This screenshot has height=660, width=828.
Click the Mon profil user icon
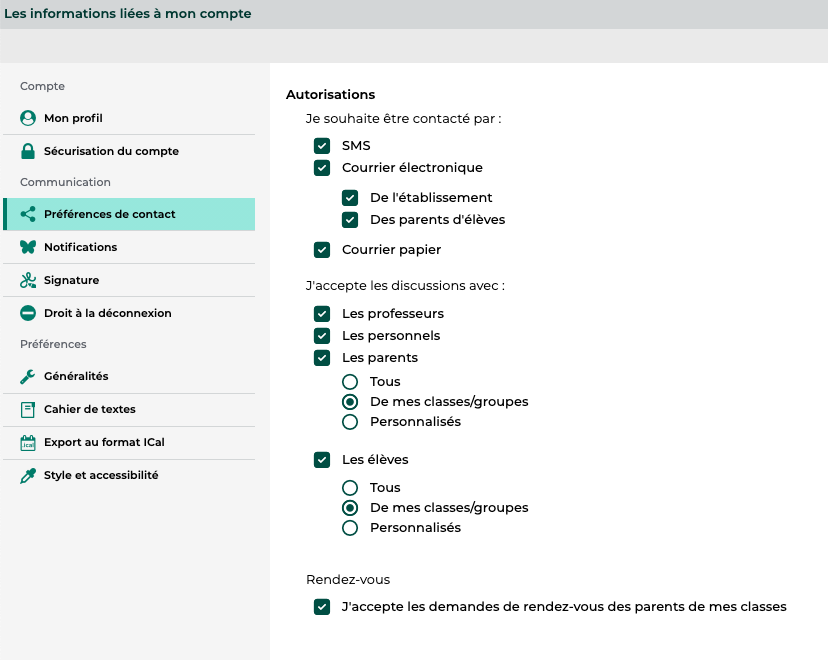click(28, 118)
